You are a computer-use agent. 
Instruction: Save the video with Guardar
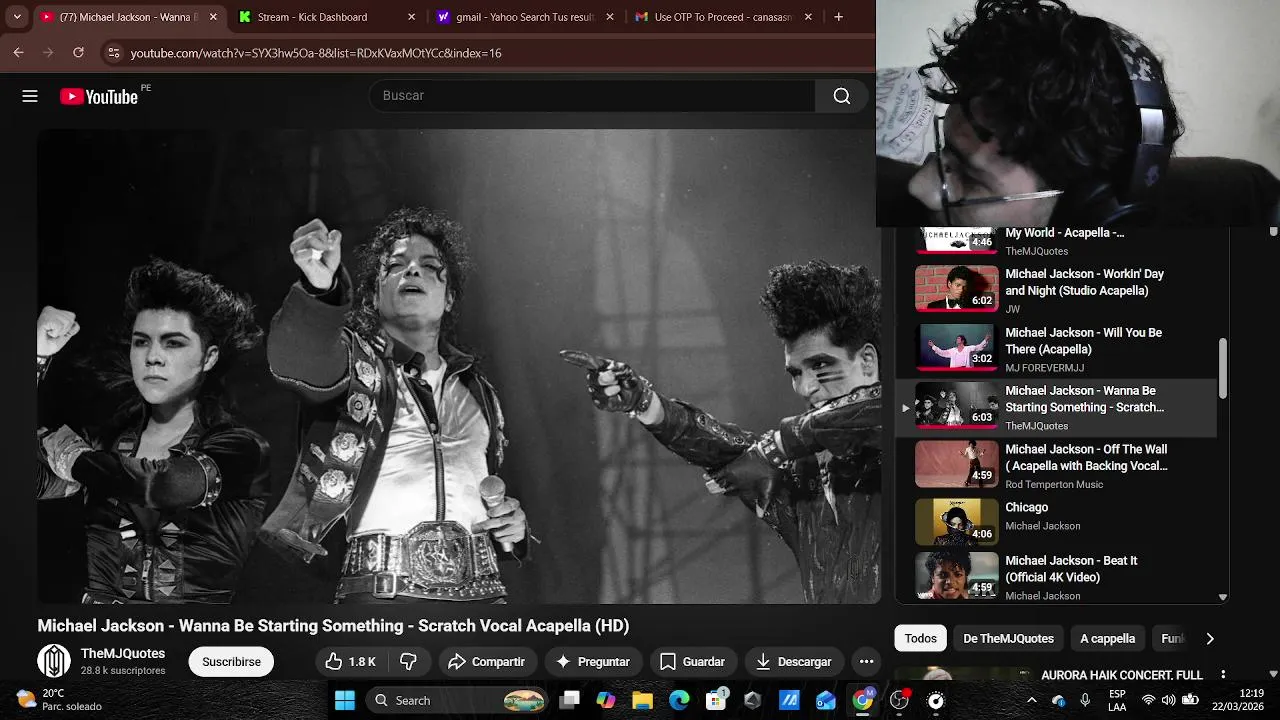[x=692, y=662]
